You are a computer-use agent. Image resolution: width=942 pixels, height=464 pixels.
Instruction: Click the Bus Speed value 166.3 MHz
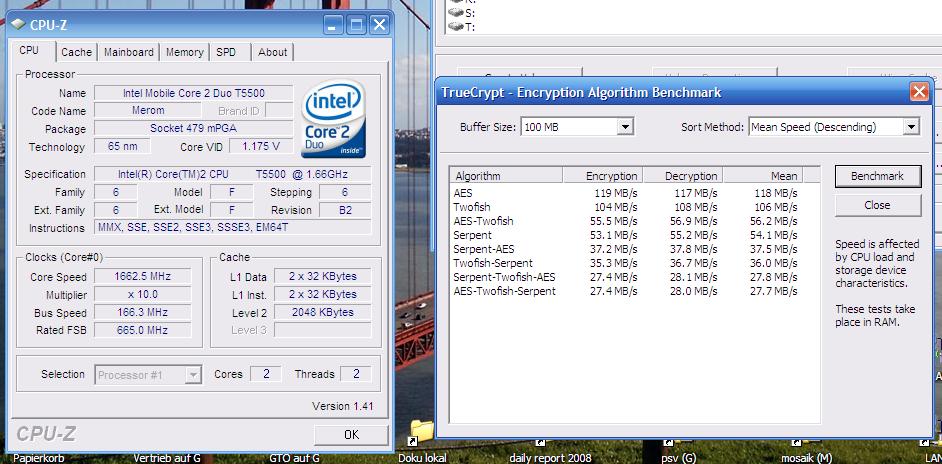click(x=142, y=313)
